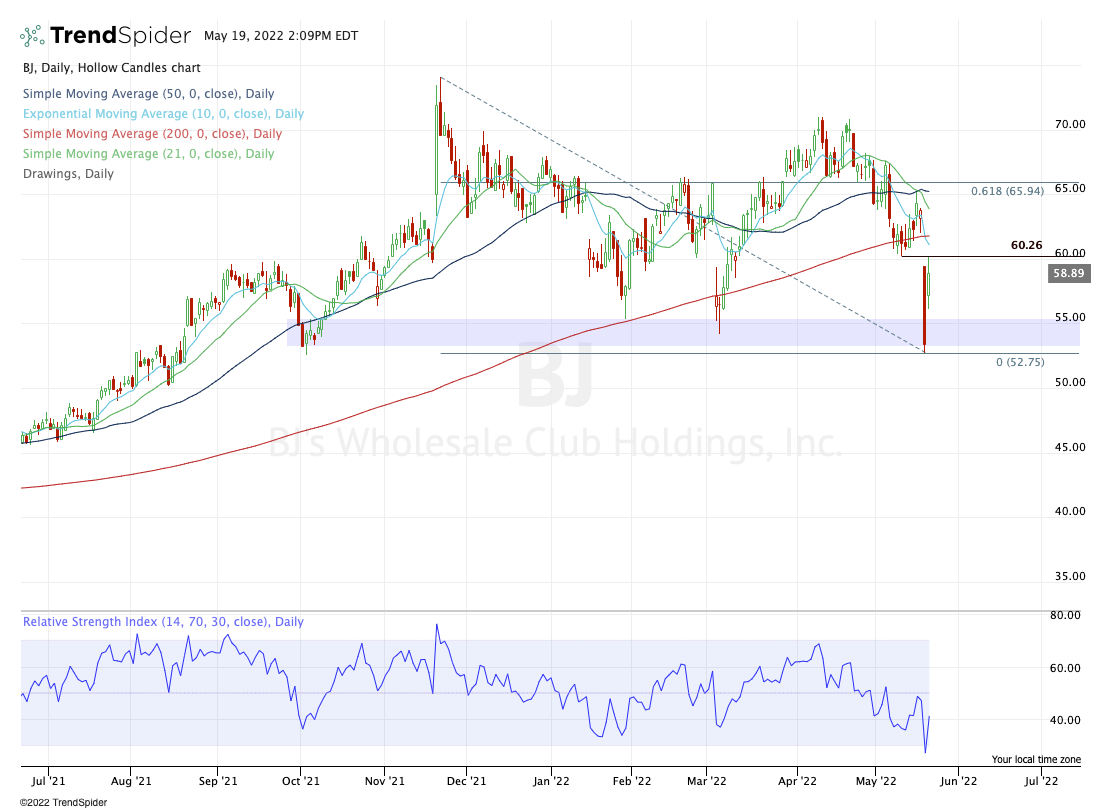Click the TrendSpider logo icon
Viewport: 1111px width, 812px height.
33,35
